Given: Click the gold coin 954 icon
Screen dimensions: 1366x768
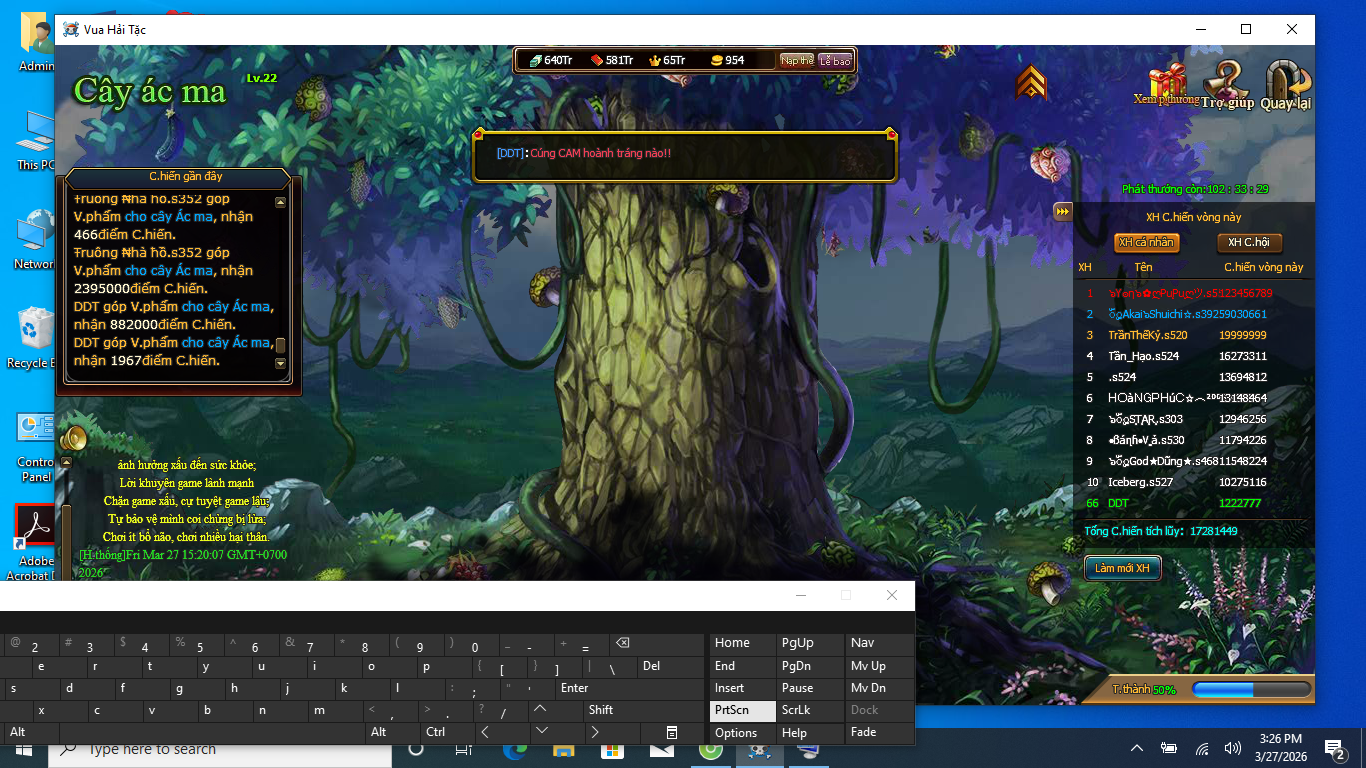Looking at the screenshot, I should click(x=716, y=61).
